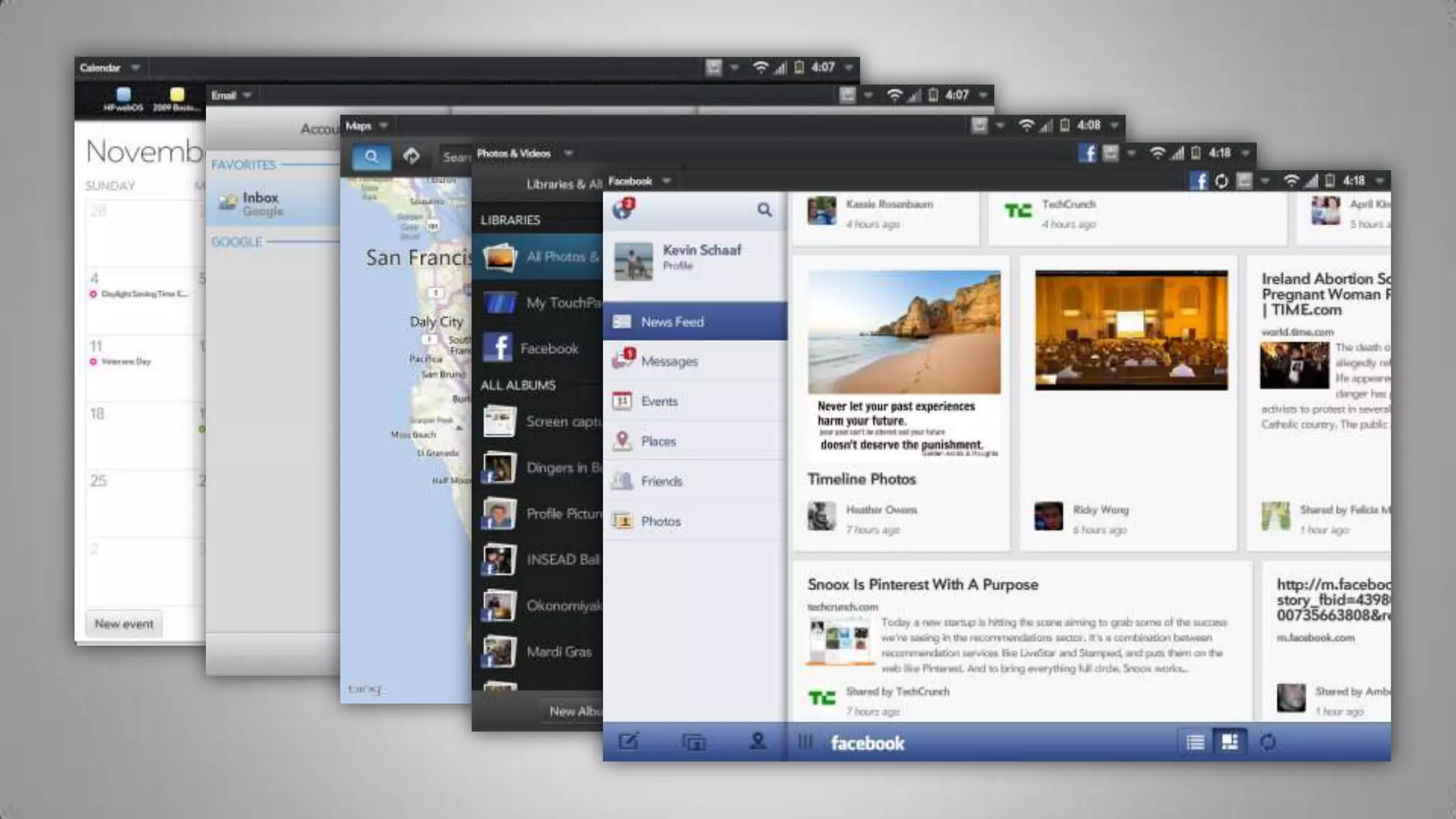Switch to list view layout

(1195, 742)
